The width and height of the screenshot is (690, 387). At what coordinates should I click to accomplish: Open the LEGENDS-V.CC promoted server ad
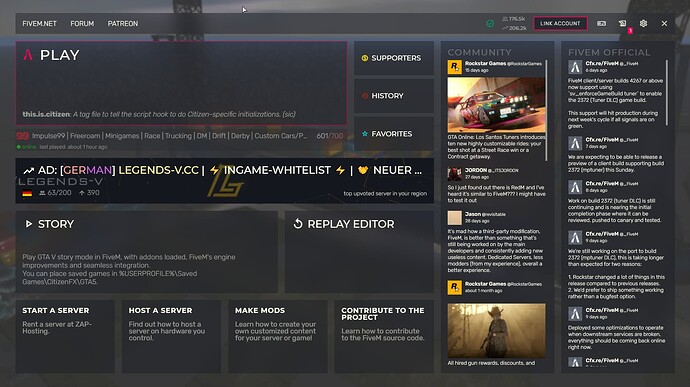(224, 181)
